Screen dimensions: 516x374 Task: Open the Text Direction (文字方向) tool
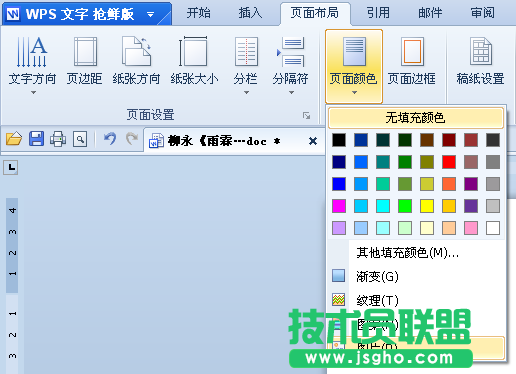click(x=32, y=65)
